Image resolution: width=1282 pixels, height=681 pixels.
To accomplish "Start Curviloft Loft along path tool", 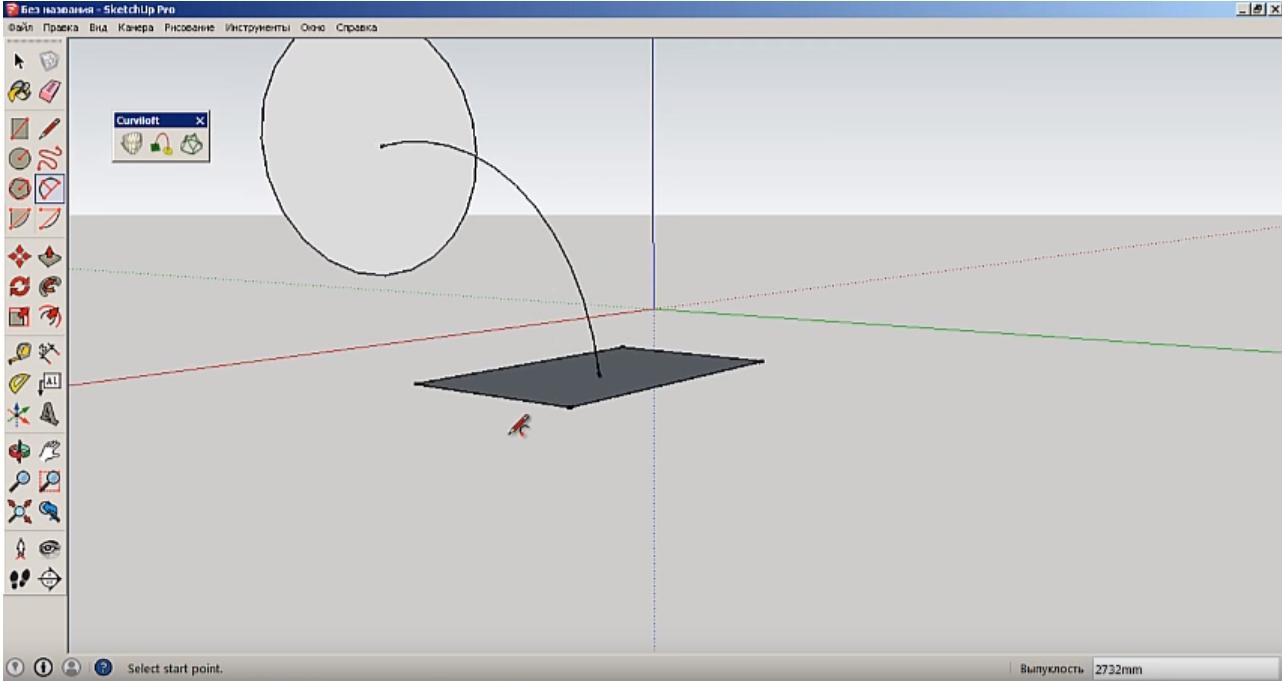I will [161, 145].
